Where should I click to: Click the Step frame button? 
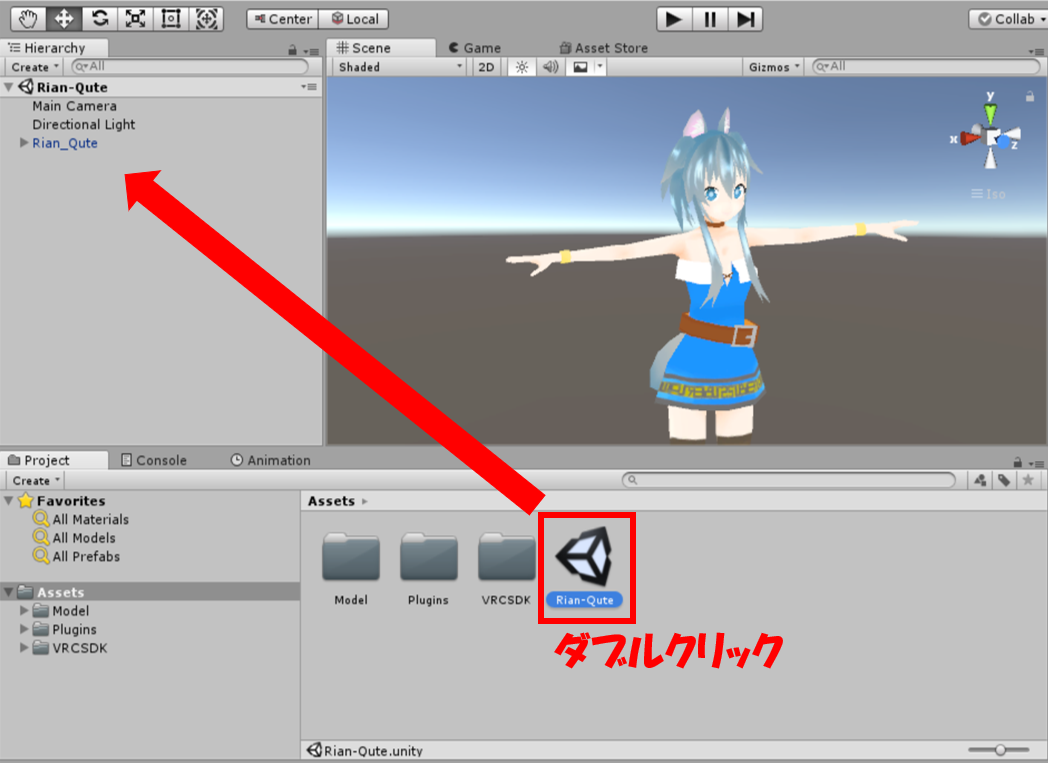point(744,19)
